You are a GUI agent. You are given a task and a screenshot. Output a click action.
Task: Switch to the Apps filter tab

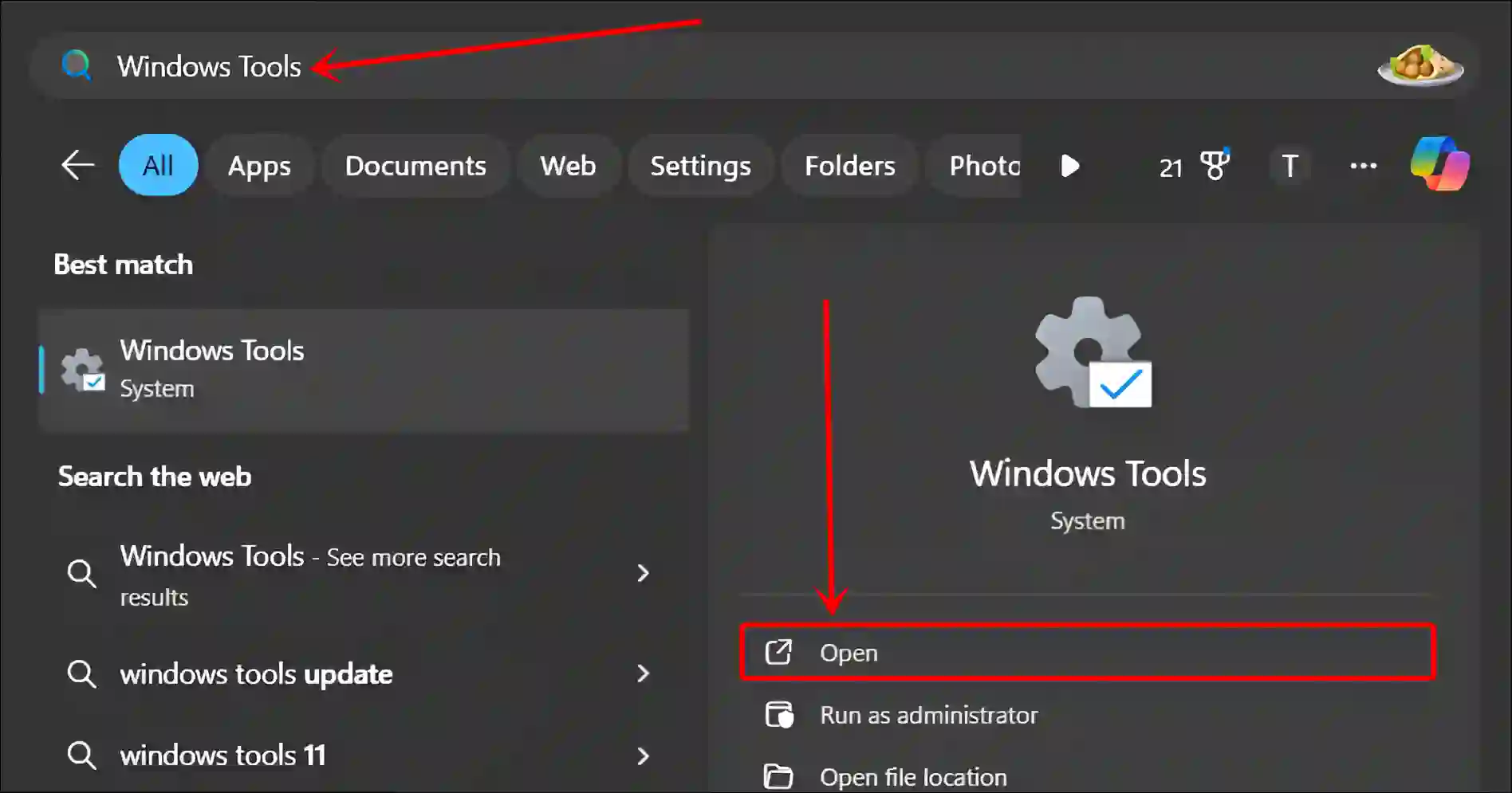point(259,166)
